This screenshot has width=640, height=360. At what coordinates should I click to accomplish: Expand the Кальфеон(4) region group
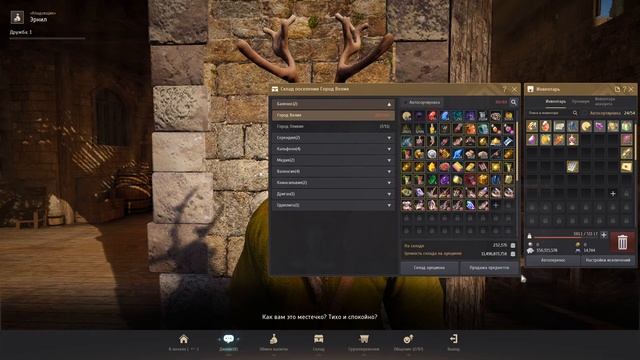tap(333, 149)
